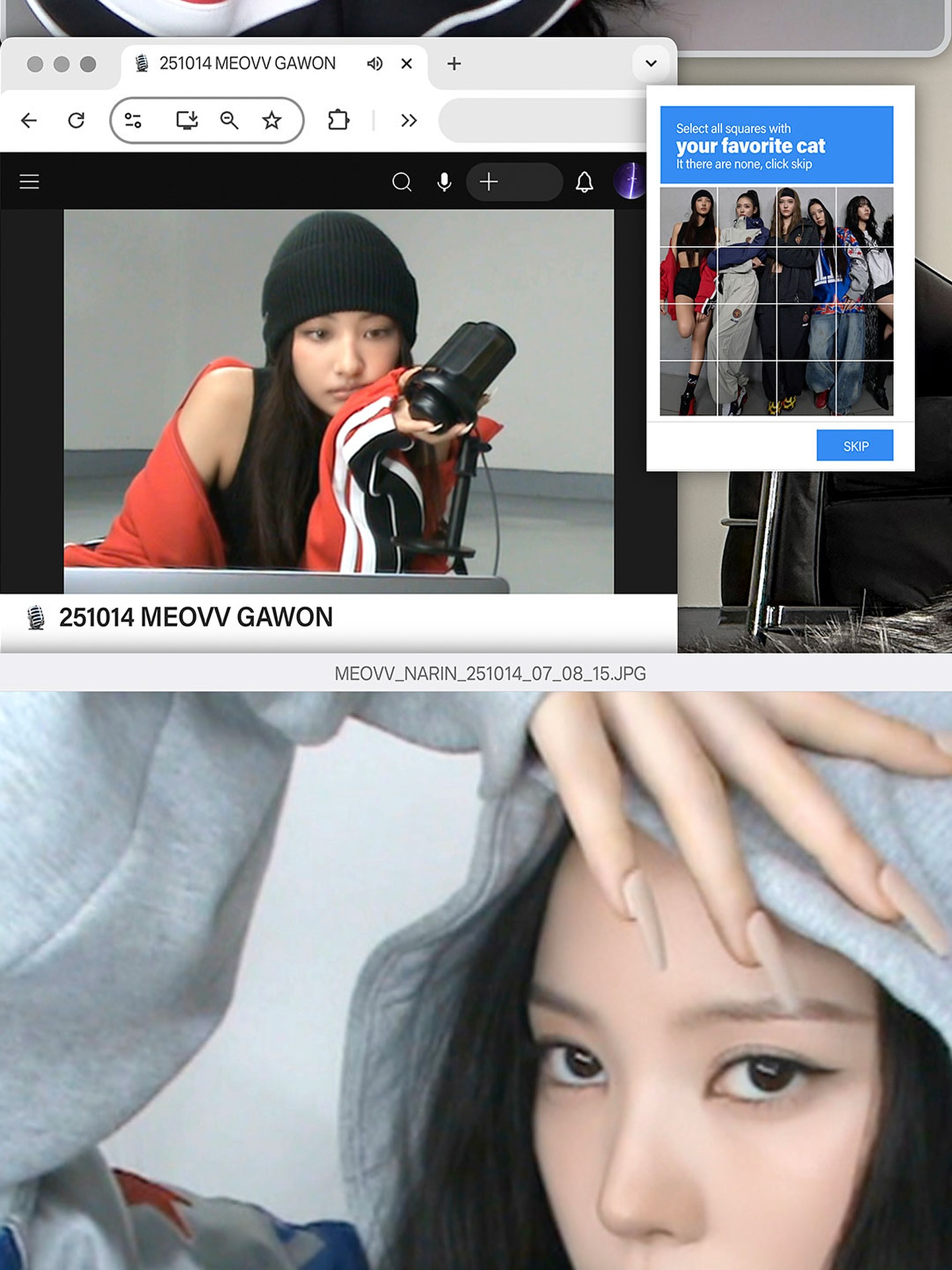Select the 251014 MEOVV GAWON tab

[247, 63]
